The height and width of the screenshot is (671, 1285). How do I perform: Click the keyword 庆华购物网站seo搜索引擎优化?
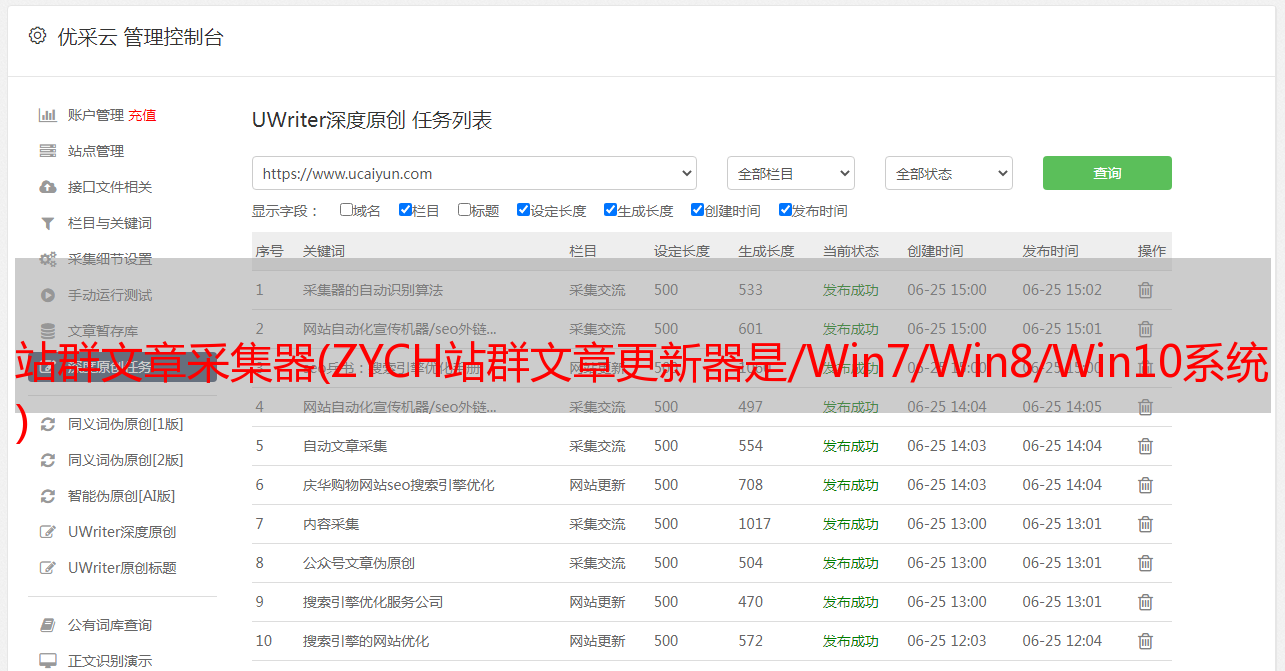(398, 485)
